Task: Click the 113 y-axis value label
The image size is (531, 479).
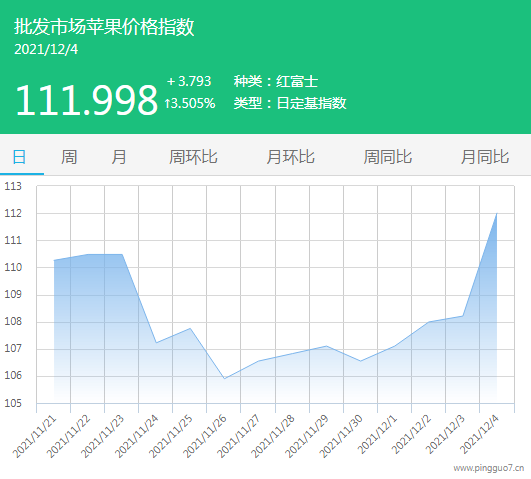Action: [13, 186]
